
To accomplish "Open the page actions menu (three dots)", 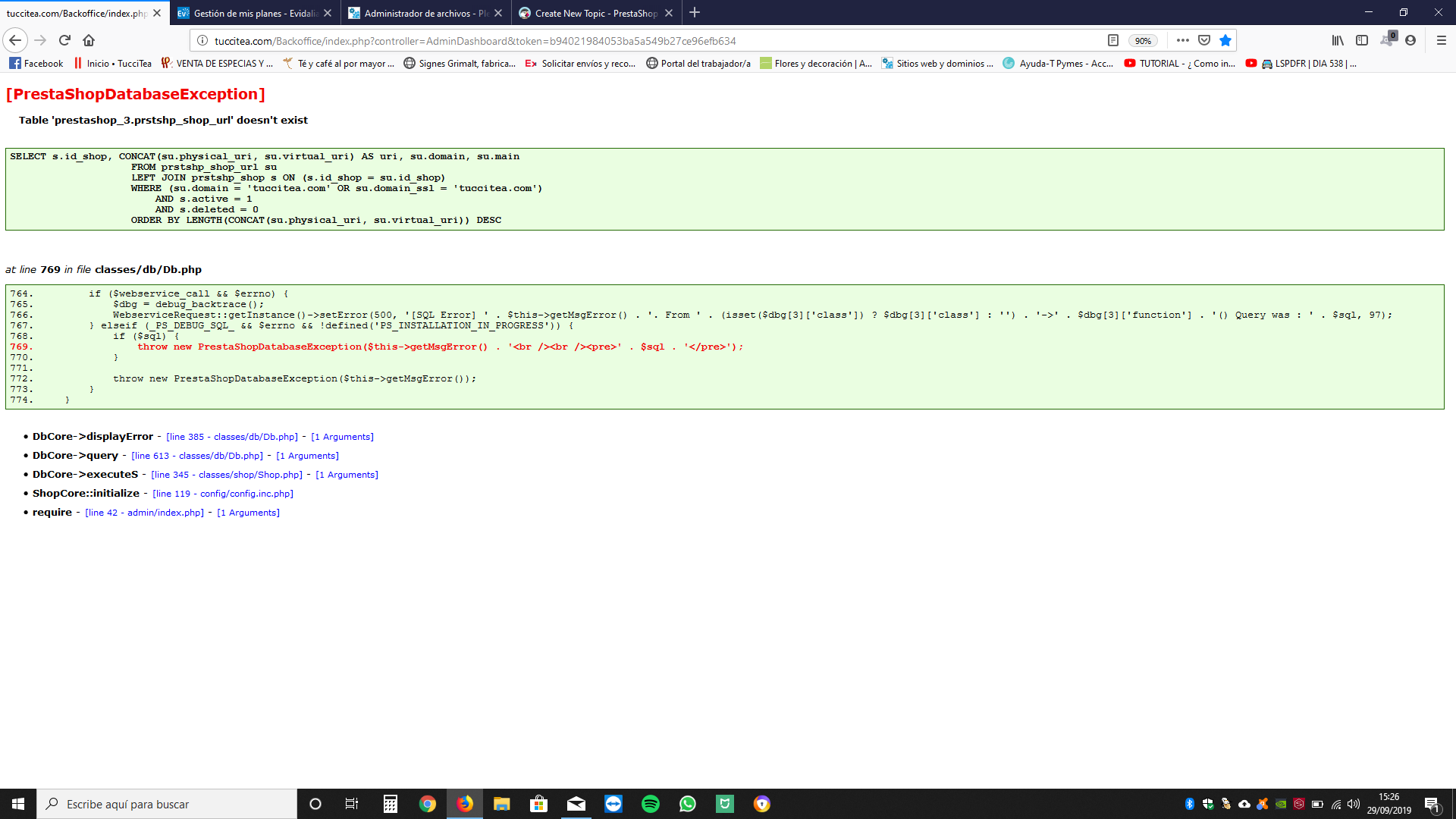I will 1182,40.
